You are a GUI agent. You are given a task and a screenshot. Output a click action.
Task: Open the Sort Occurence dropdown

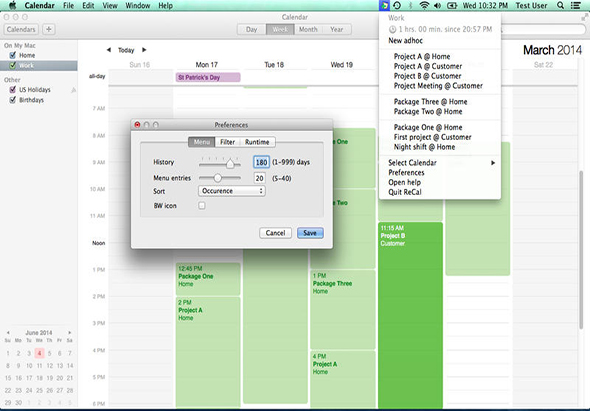point(231,191)
